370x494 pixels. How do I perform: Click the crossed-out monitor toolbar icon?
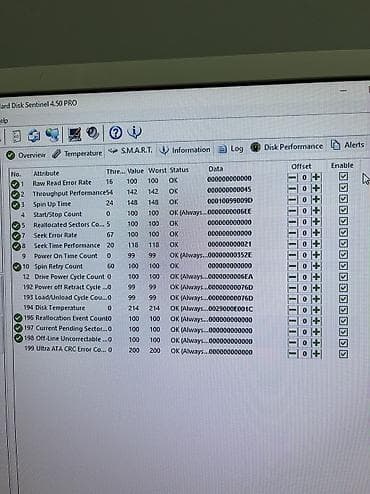coord(74,134)
